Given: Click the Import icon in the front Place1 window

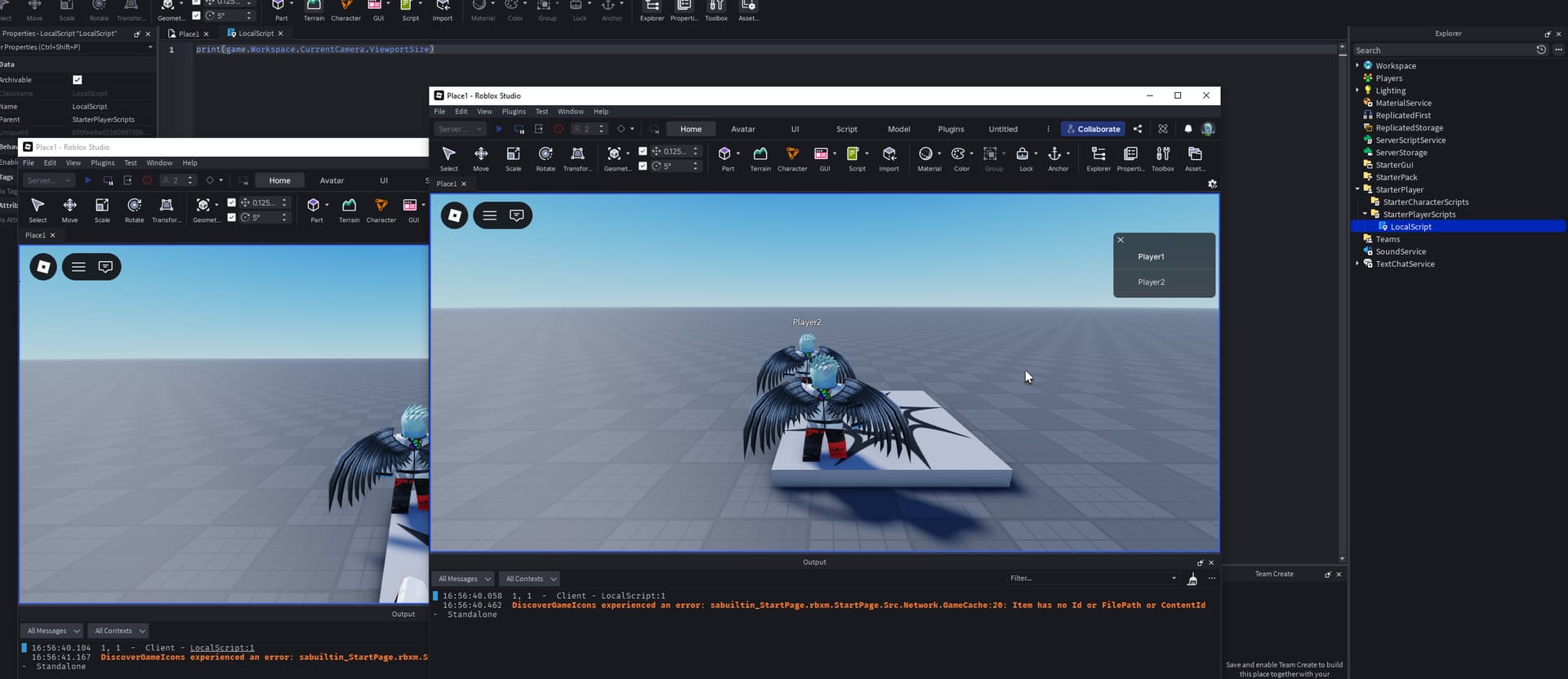Looking at the screenshot, I should (889, 158).
